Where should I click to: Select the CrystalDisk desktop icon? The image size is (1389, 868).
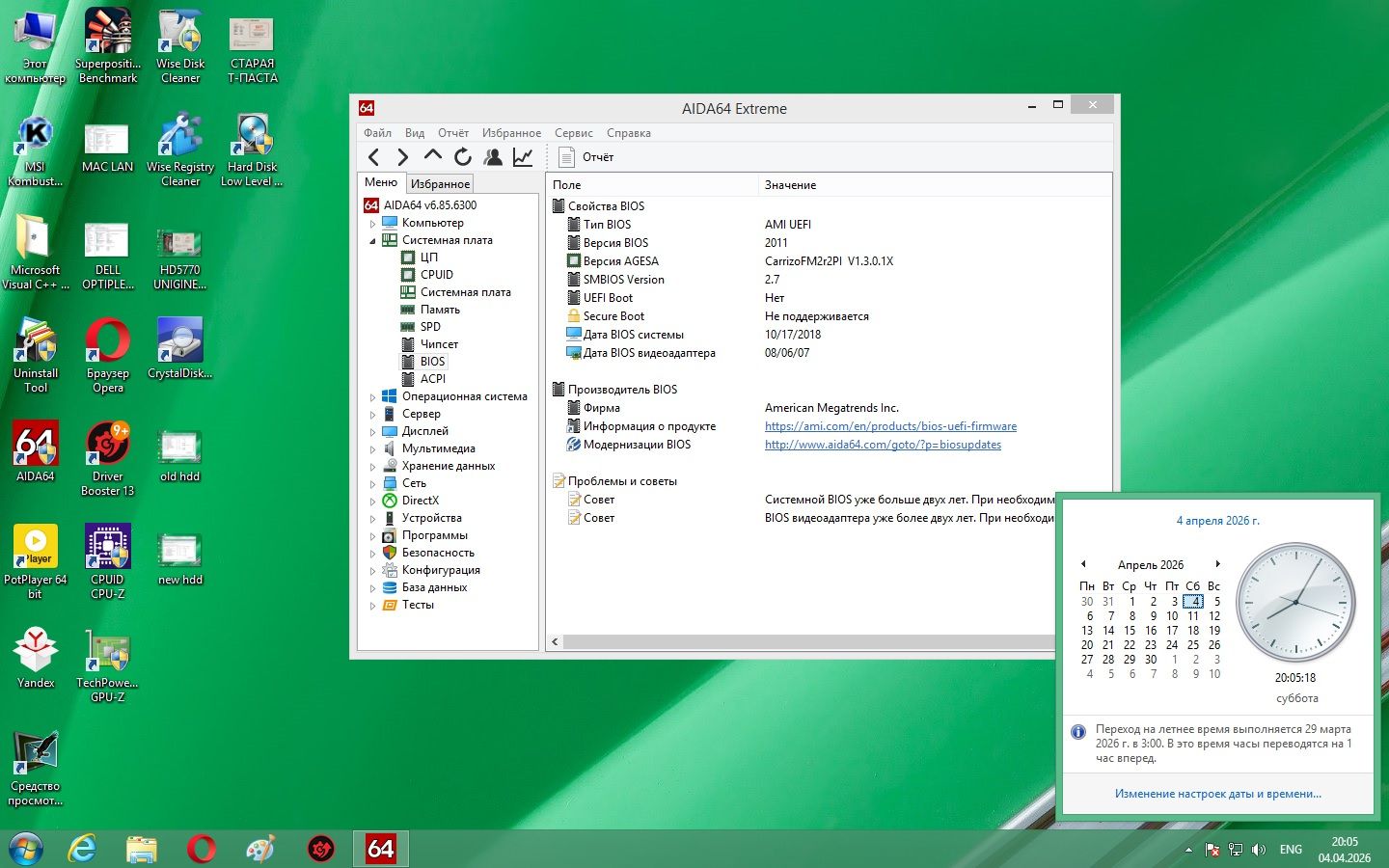click(x=179, y=348)
